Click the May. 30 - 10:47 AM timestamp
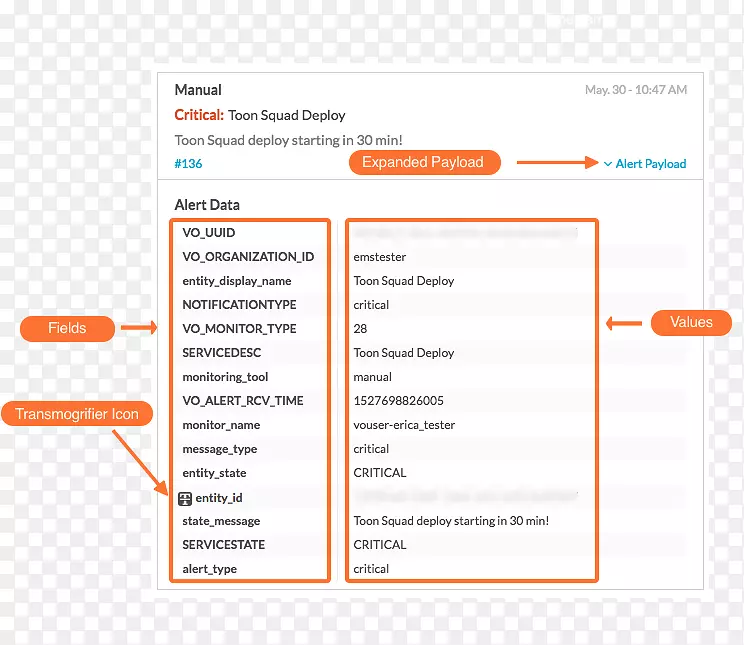This screenshot has height=645, width=744. click(x=635, y=90)
